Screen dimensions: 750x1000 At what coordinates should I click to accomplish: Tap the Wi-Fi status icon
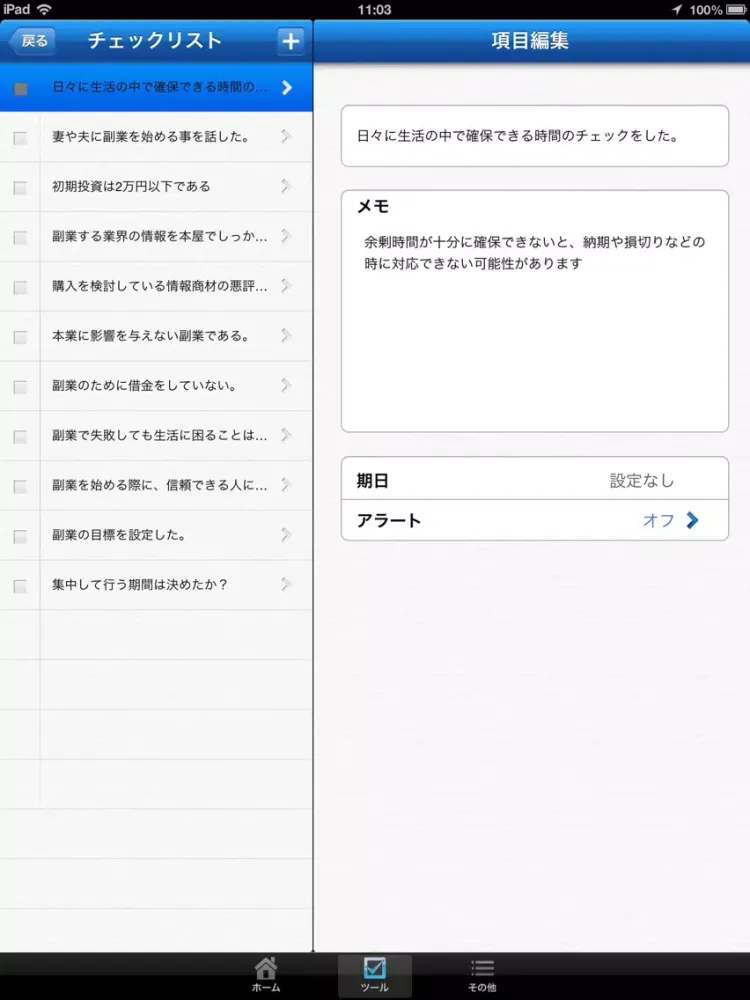43,9
